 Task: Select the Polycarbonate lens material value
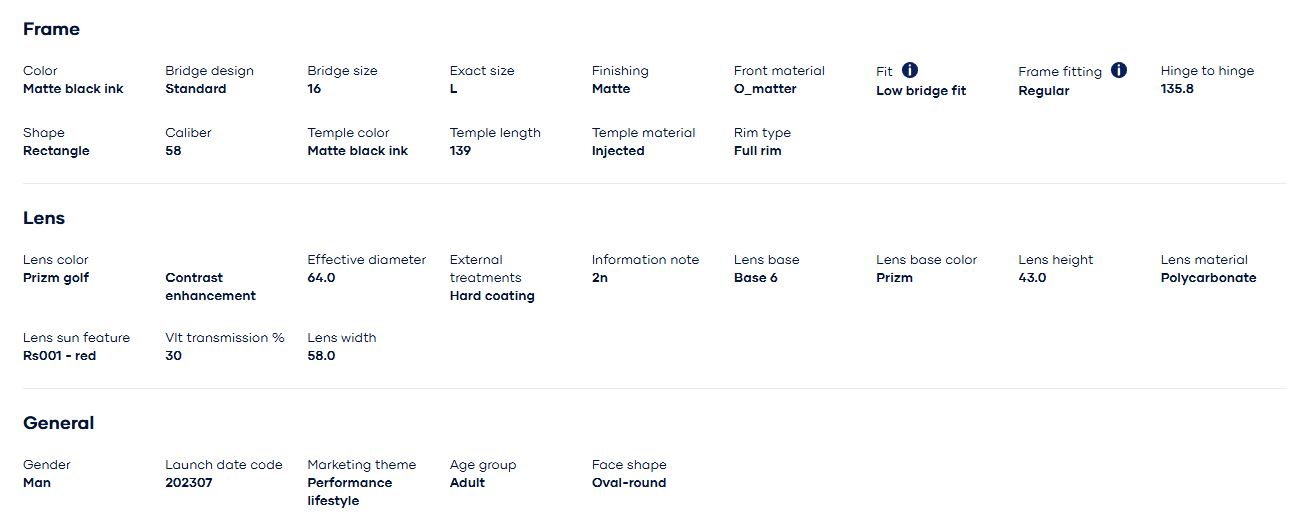click(1208, 278)
